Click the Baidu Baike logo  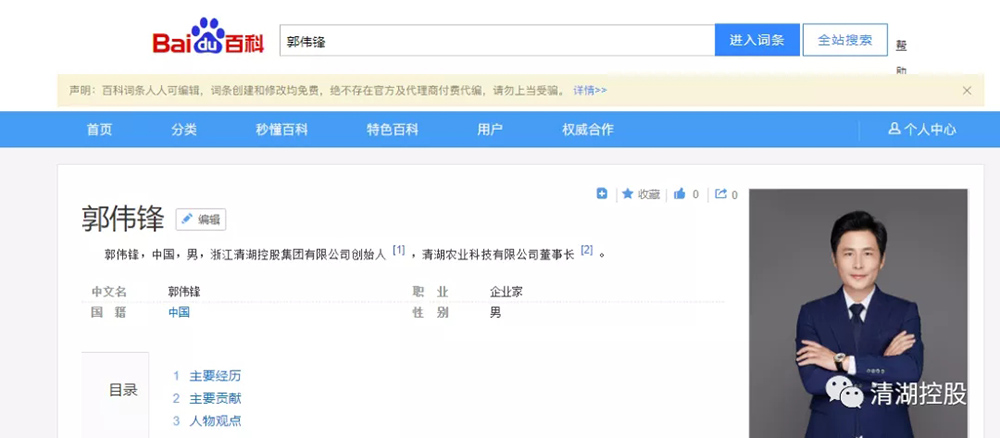pos(209,40)
